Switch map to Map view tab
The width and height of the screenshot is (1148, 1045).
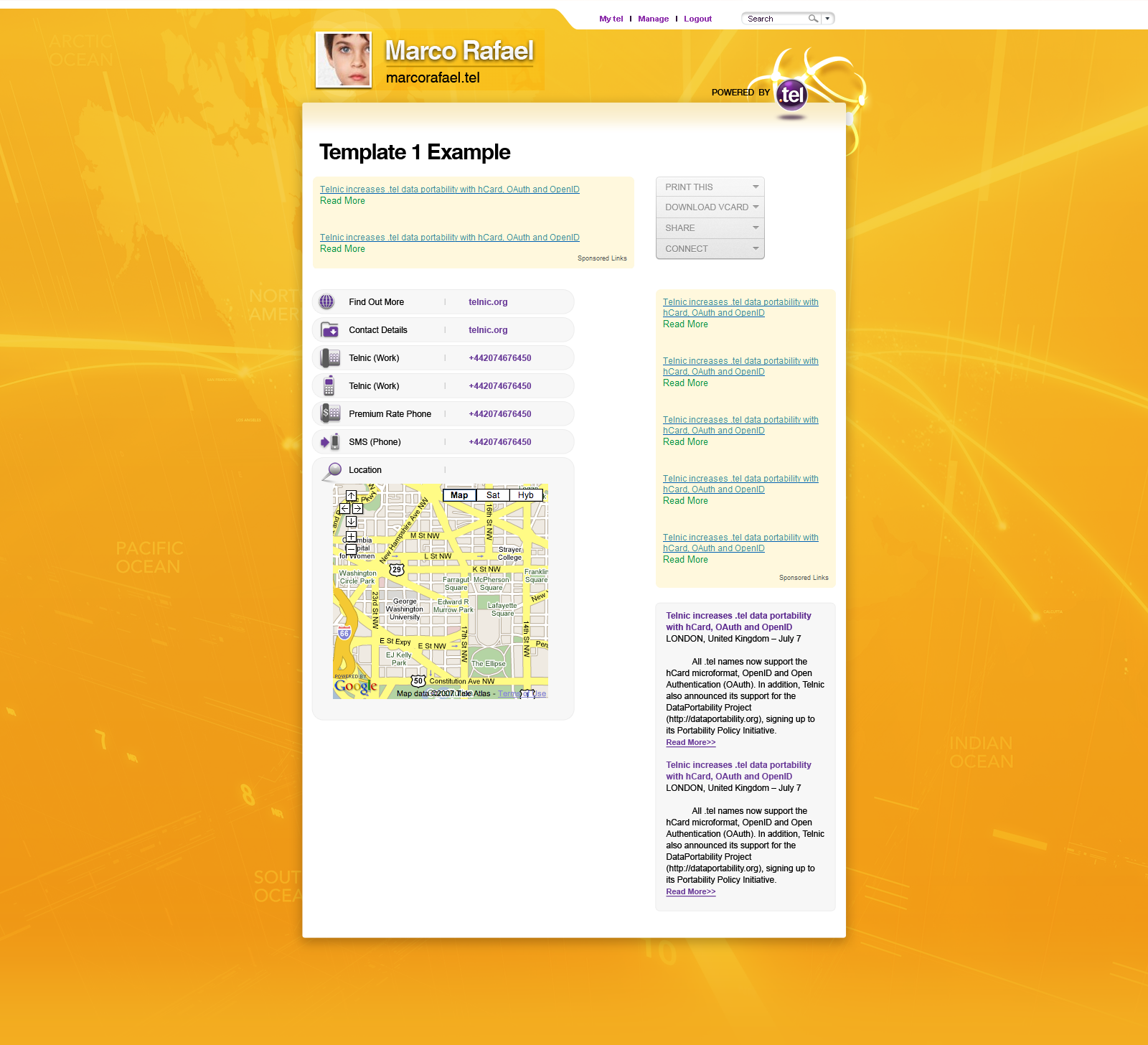click(459, 495)
